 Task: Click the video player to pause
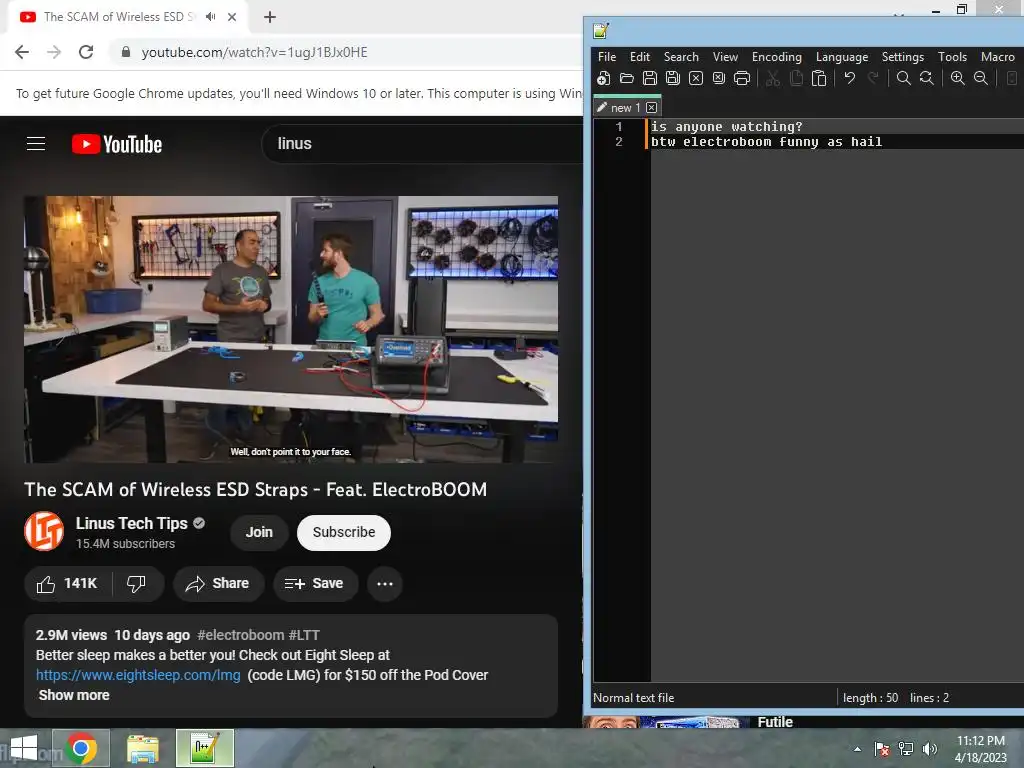[291, 330]
